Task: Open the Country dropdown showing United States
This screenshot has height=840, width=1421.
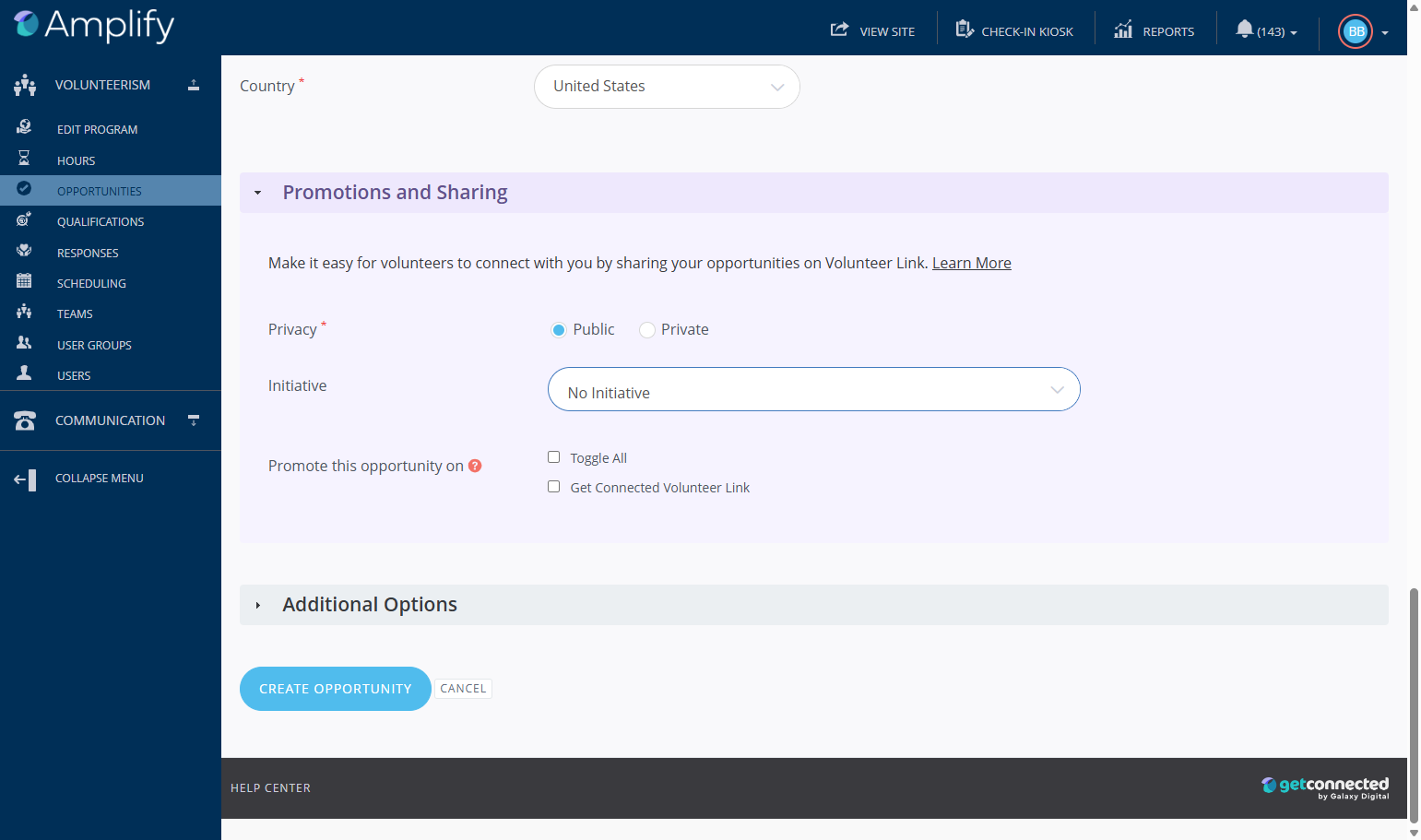Action: tap(667, 87)
